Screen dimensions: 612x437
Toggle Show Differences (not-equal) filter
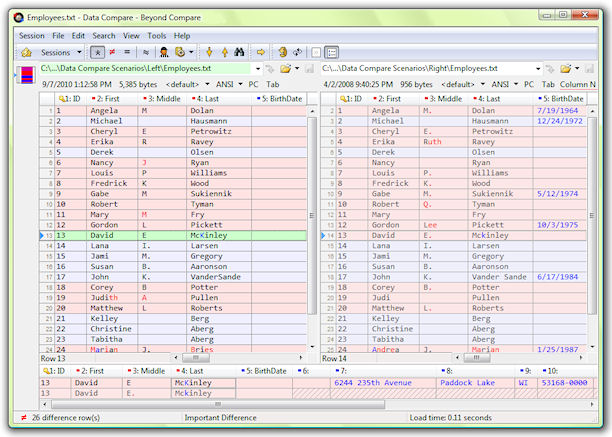click(112, 52)
